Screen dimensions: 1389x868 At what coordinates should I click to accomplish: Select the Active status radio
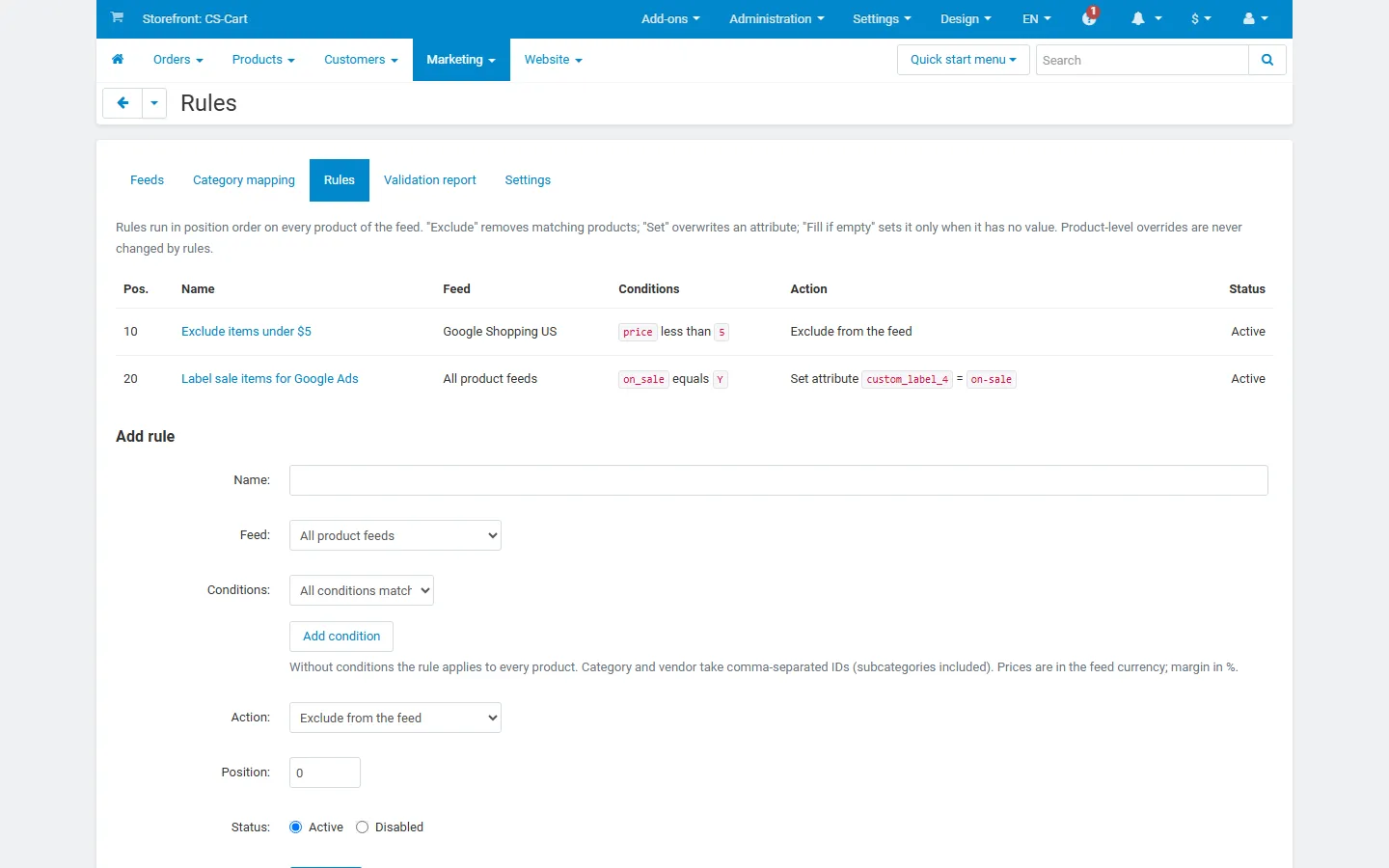click(296, 827)
